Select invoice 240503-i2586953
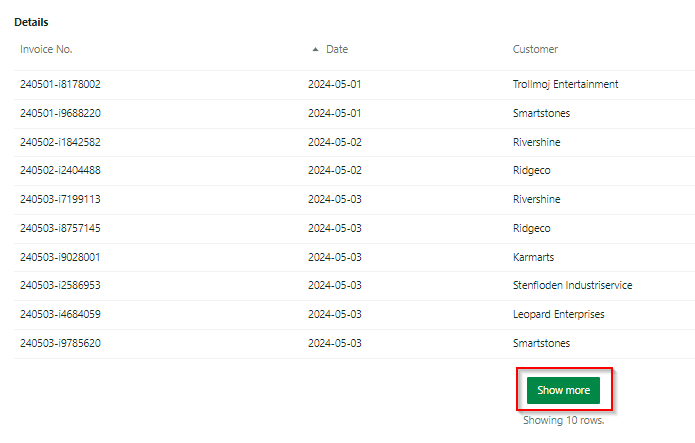 tap(60, 285)
